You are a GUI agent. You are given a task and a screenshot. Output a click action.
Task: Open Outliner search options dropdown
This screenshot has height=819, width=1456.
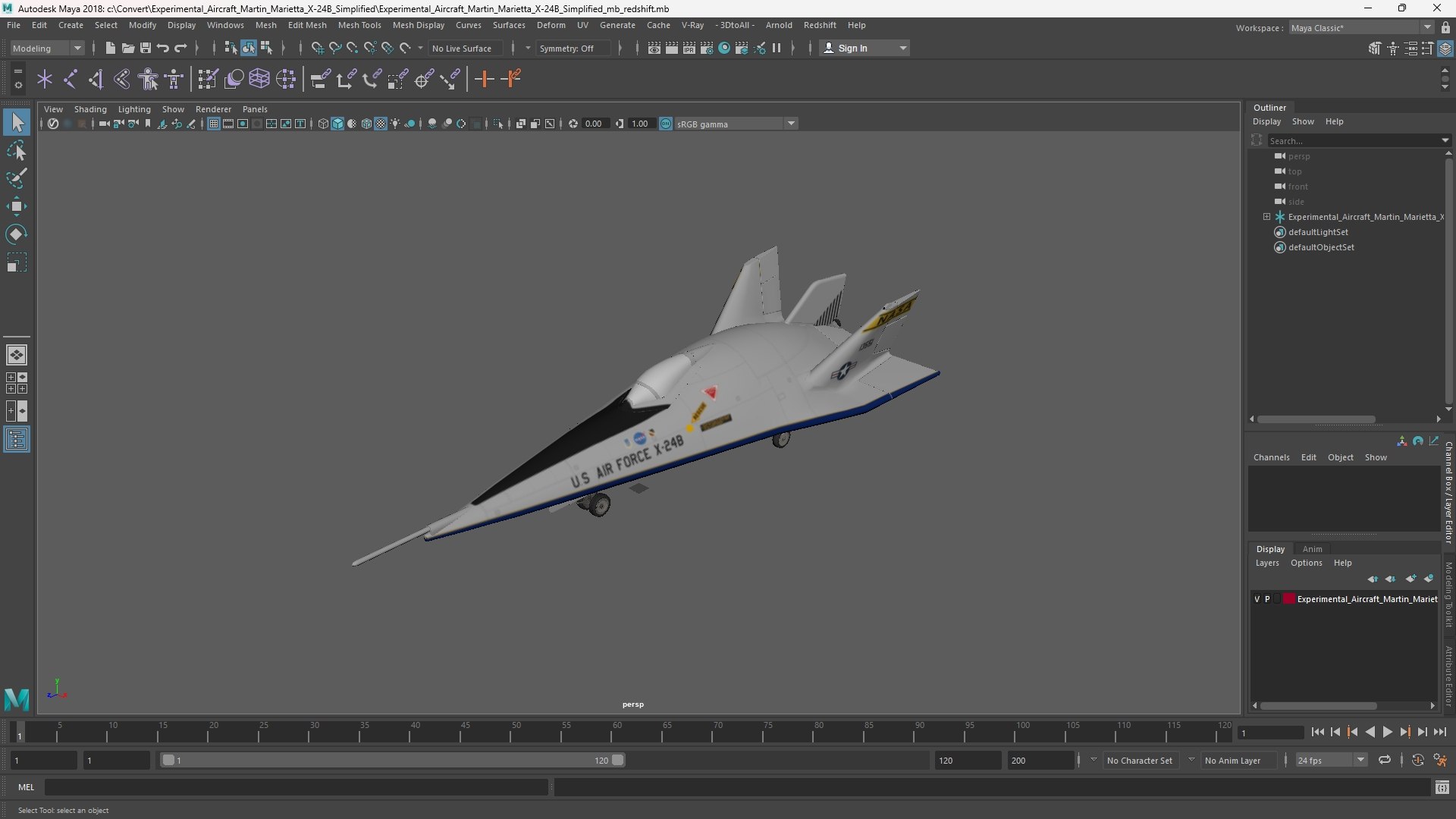click(1445, 140)
